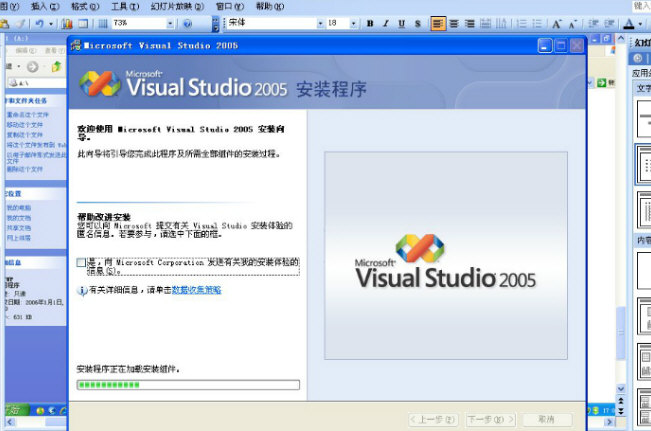Select Align Left paragraph icon
651x431 pixels.
click(438, 24)
